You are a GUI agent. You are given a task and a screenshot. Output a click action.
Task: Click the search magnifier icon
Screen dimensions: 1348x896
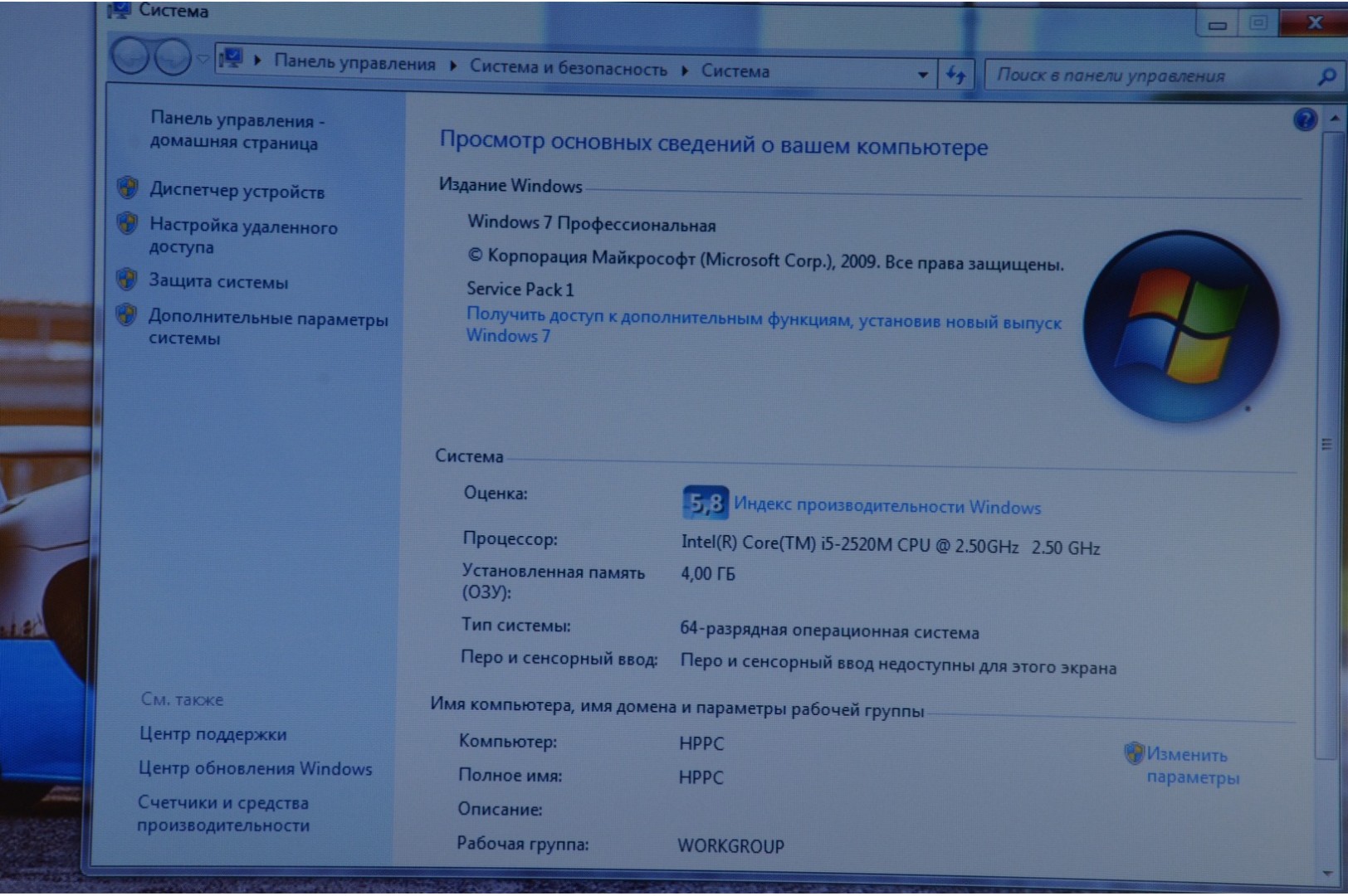1326,77
